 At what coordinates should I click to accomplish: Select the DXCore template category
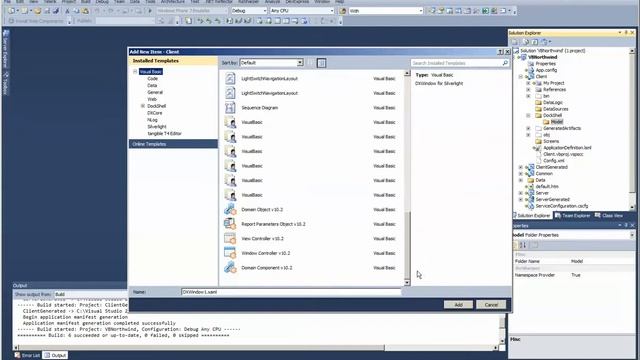point(155,113)
